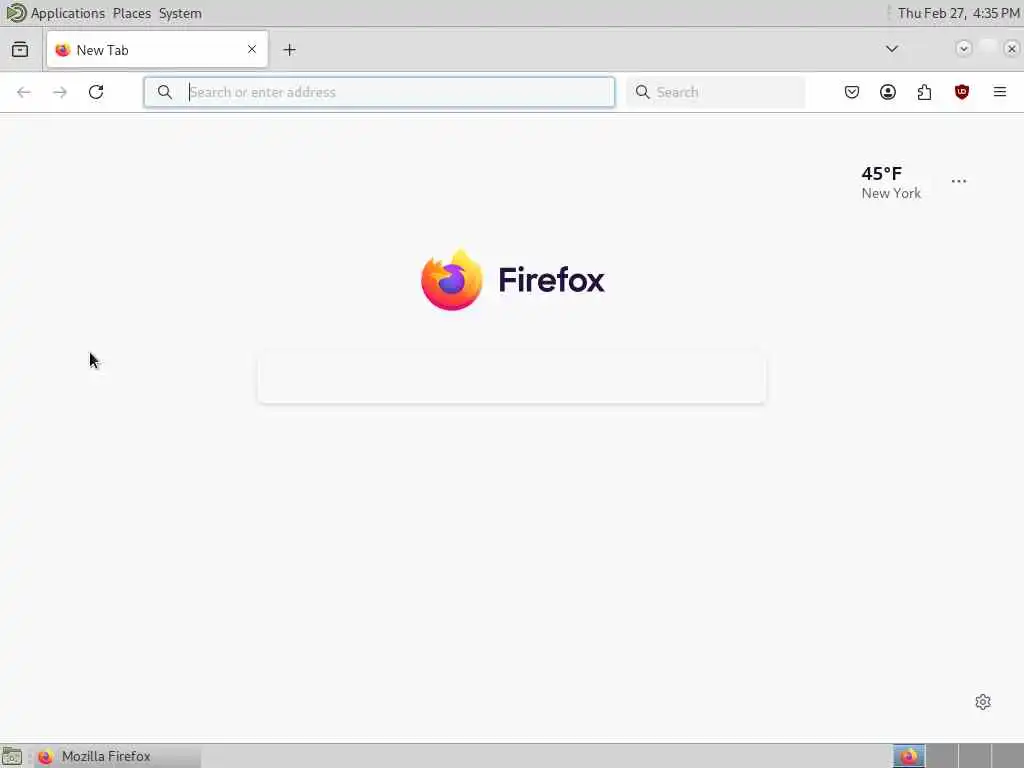The height and width of the screenshot is (768, 1024).
Task: Open the Firefox View tab icon
Action: coord(20,50)
